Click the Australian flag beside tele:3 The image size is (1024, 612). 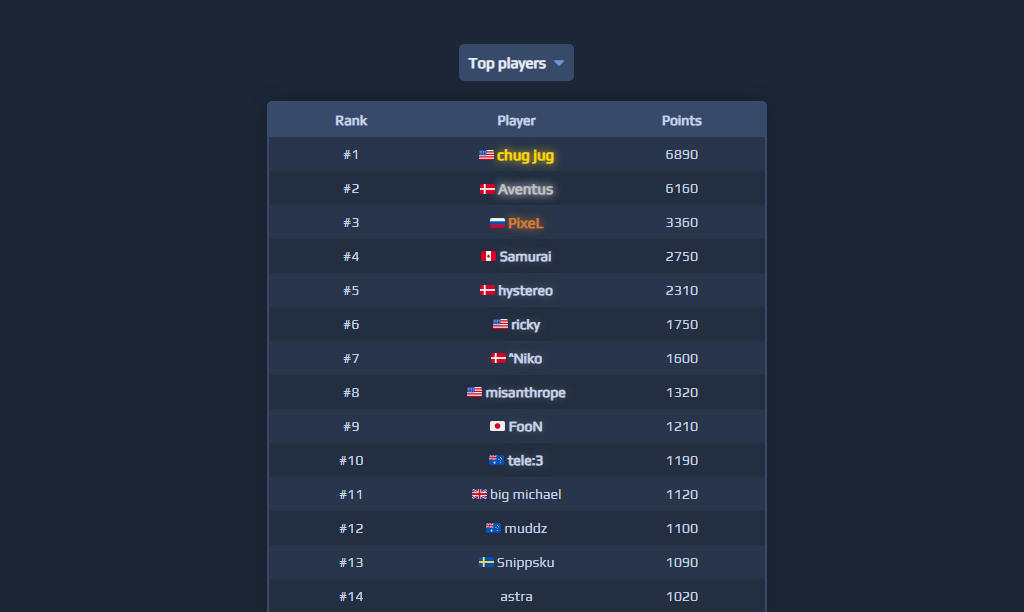496,460
